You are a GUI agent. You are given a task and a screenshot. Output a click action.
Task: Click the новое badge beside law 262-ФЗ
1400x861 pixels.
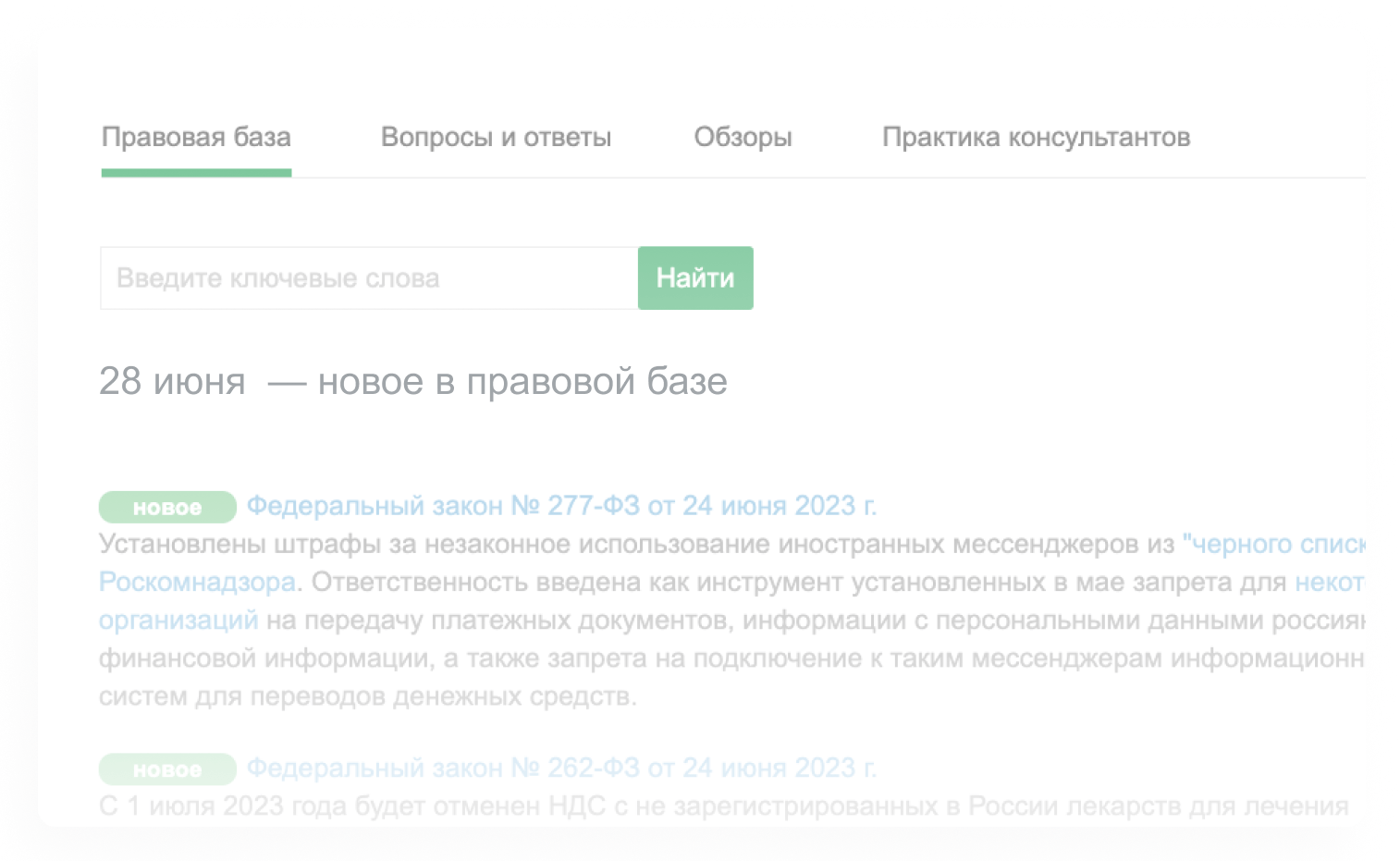coord(167,769)
